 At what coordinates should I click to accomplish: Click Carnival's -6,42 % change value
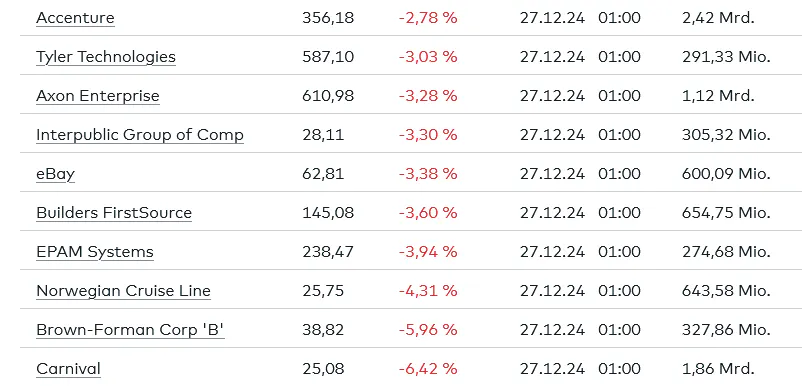(428, 369)
